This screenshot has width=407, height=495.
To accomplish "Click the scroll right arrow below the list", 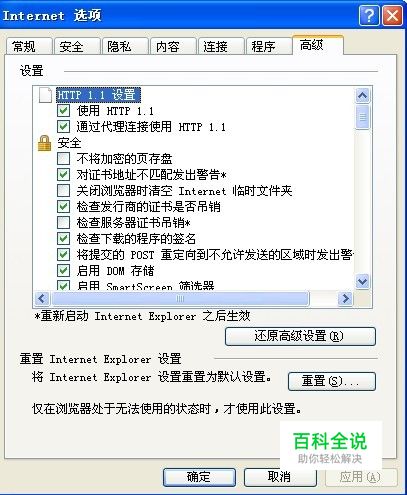I will click(x=346, y=299).
